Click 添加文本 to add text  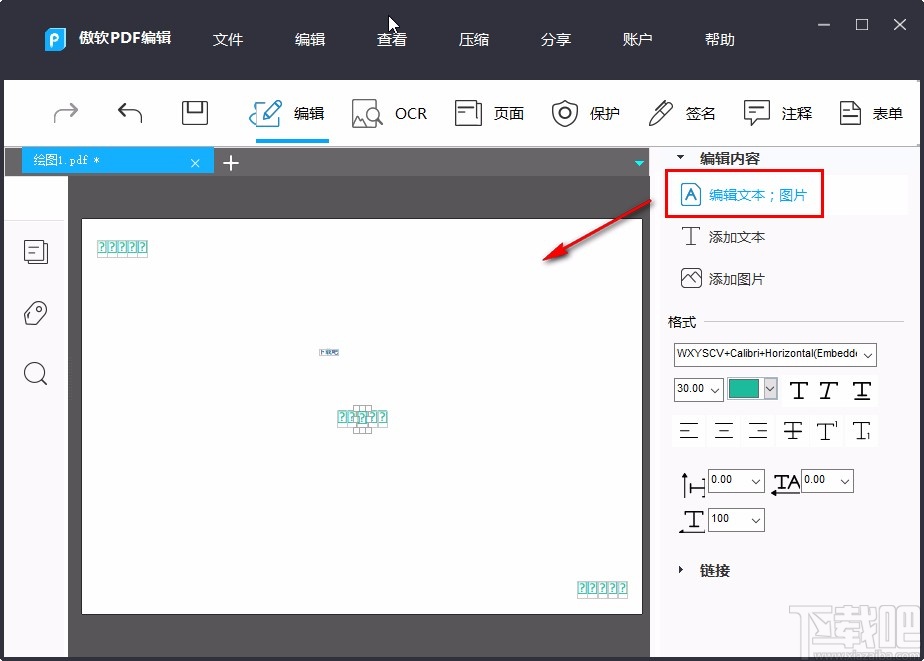(x=737, y=237)
